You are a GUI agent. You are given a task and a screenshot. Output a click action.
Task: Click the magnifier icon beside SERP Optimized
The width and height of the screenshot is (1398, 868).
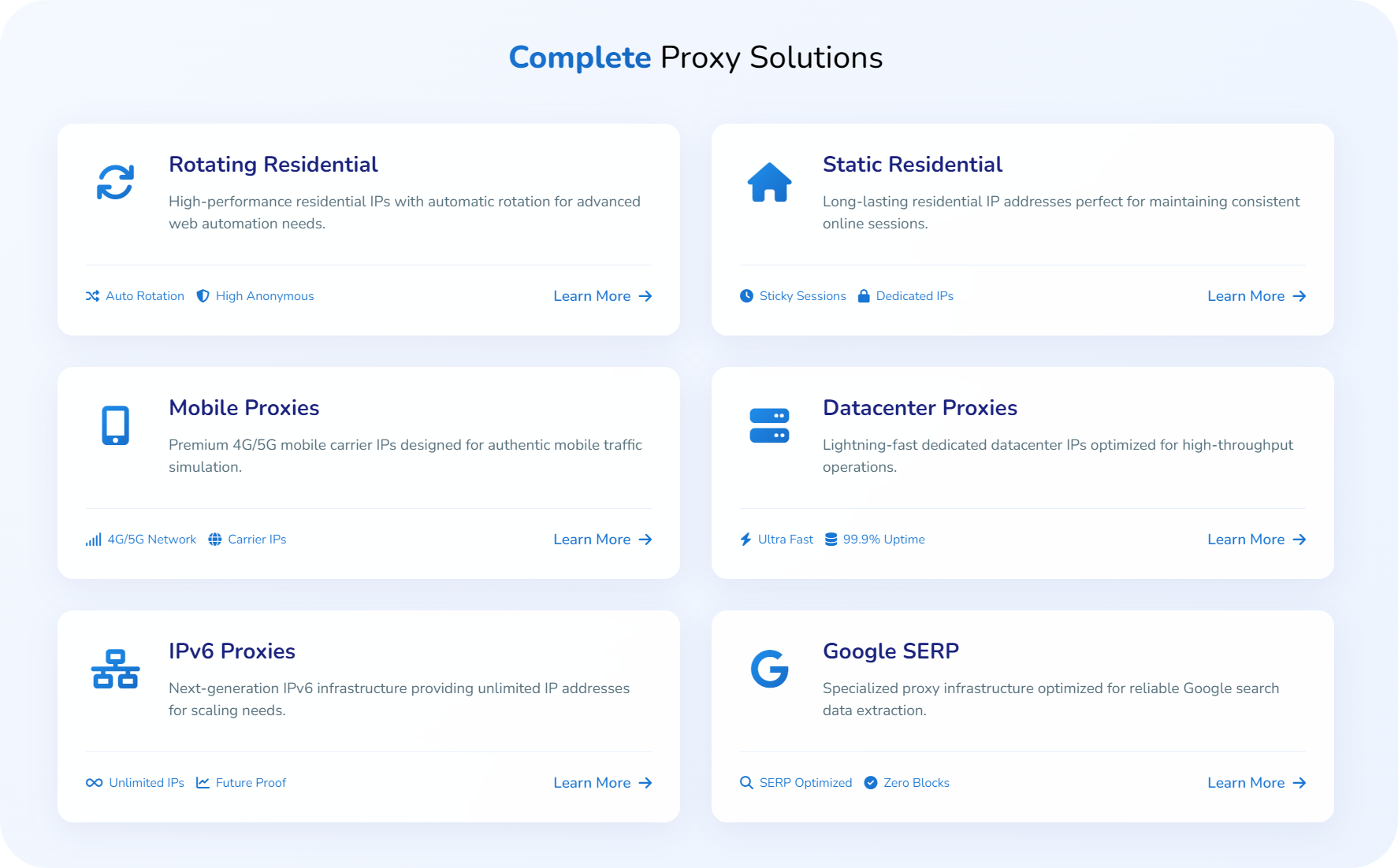pyautogui.click(x=746, y=783)
